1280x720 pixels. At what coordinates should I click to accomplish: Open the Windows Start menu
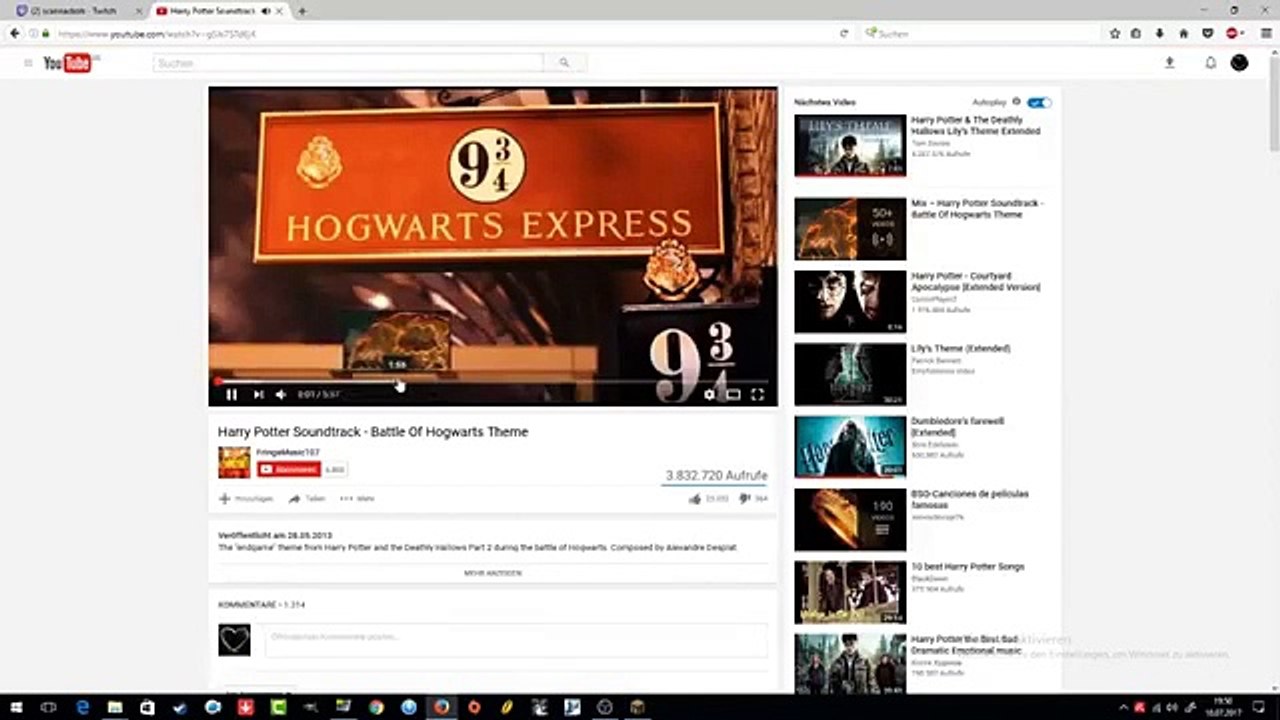tap(15, 707)
